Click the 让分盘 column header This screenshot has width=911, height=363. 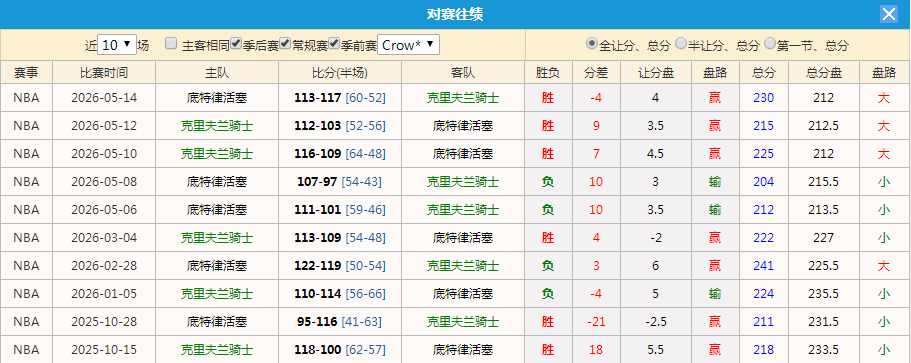[655, 73]
